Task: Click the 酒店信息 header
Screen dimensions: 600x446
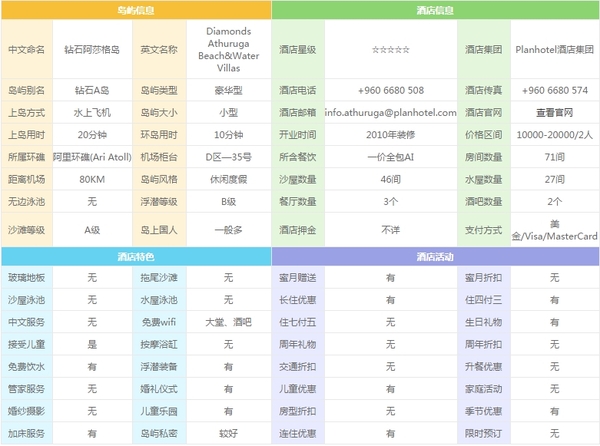Action: pyautogui.click(x=435, y=10)
